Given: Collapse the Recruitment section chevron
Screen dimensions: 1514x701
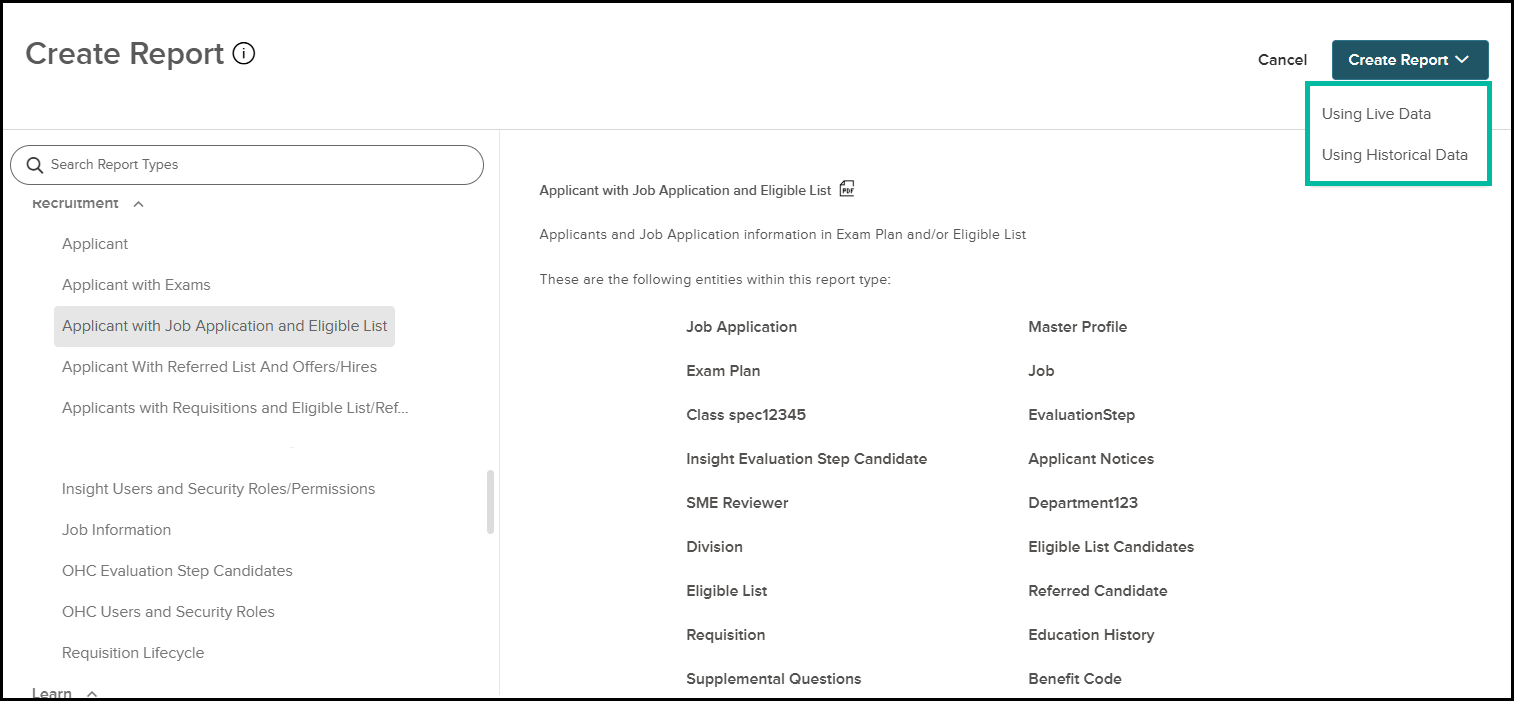Looking at the screenshot, I should pyautogui.click(x=138, y=204).
